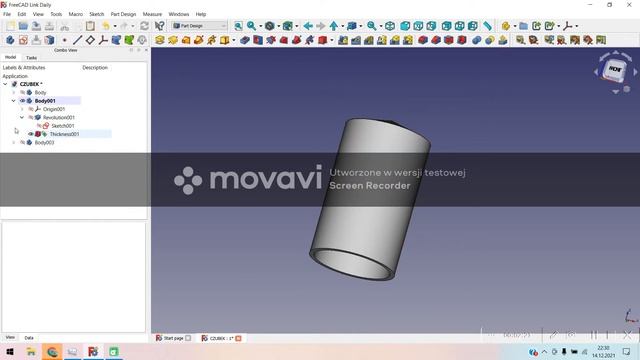Toggle visibility eye of Thickness001
Image resolution: width=640 pixels, height=360 pixels.
tap(31, 134)
